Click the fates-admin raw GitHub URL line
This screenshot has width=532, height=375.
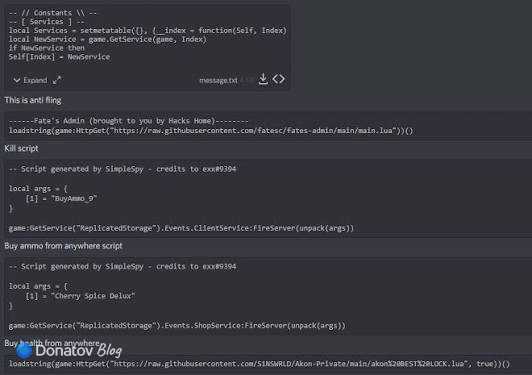coord(211,131)
